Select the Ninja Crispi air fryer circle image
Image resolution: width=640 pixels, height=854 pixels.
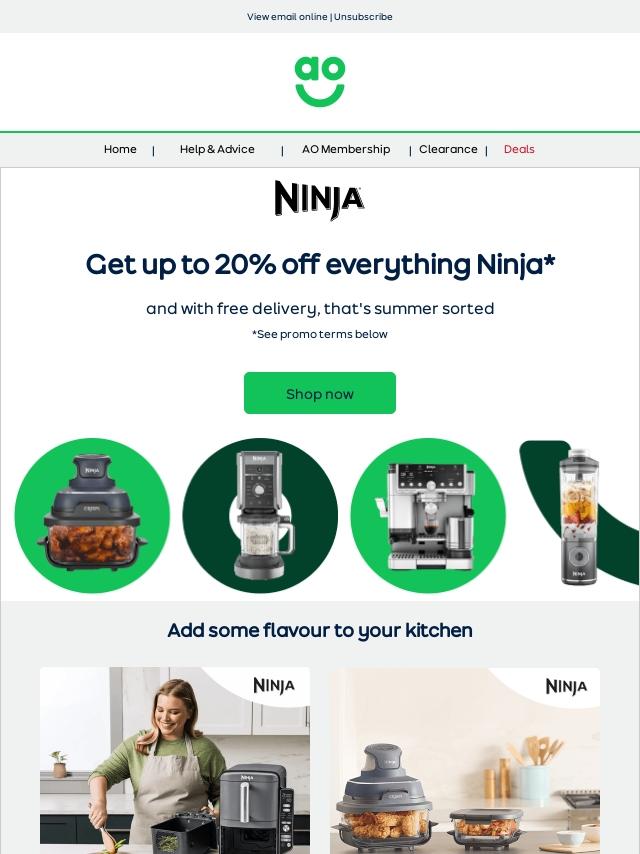pyautogui.click(x=92, y=515)
